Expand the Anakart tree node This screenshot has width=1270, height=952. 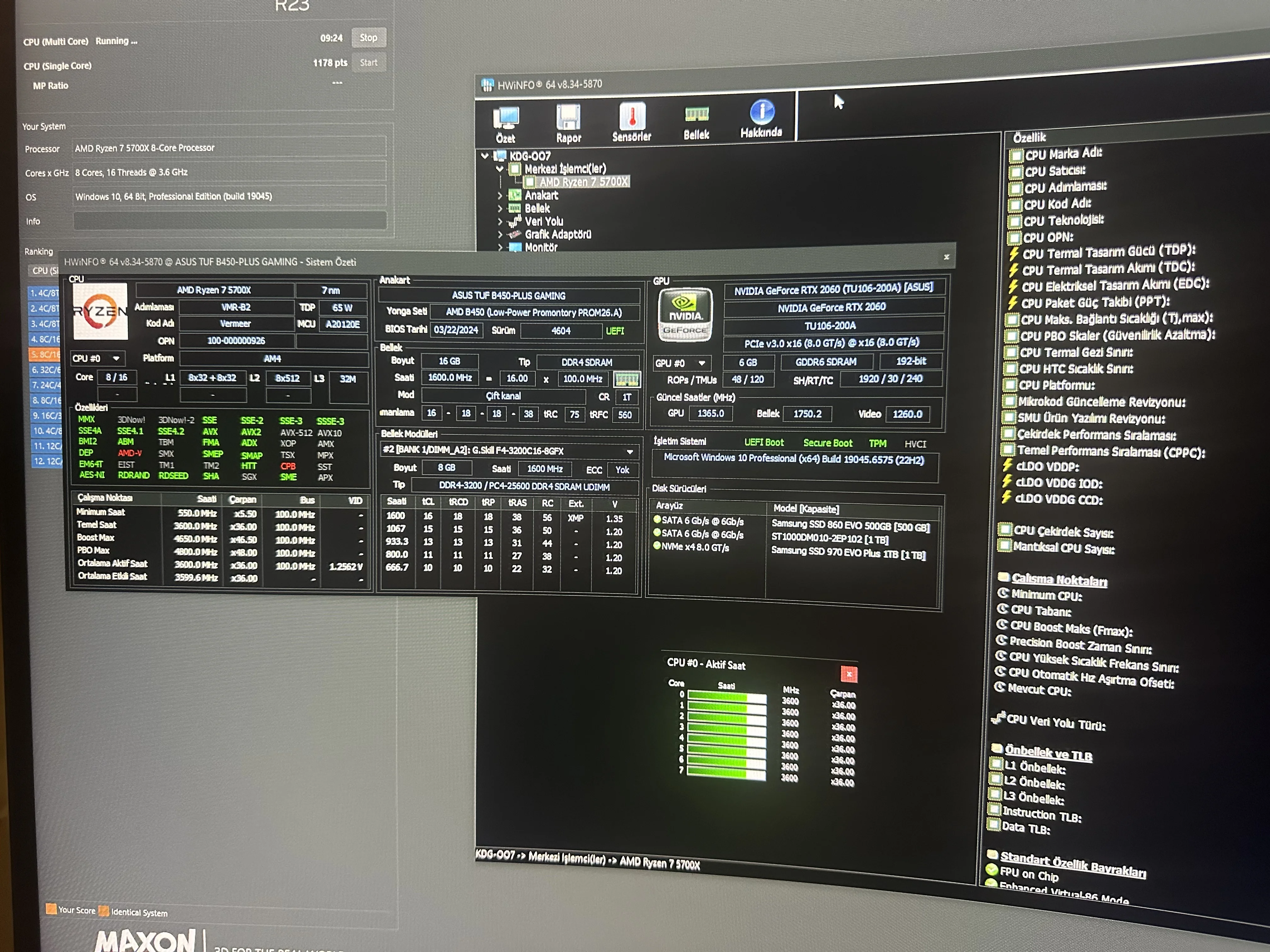tap(500, 196)
